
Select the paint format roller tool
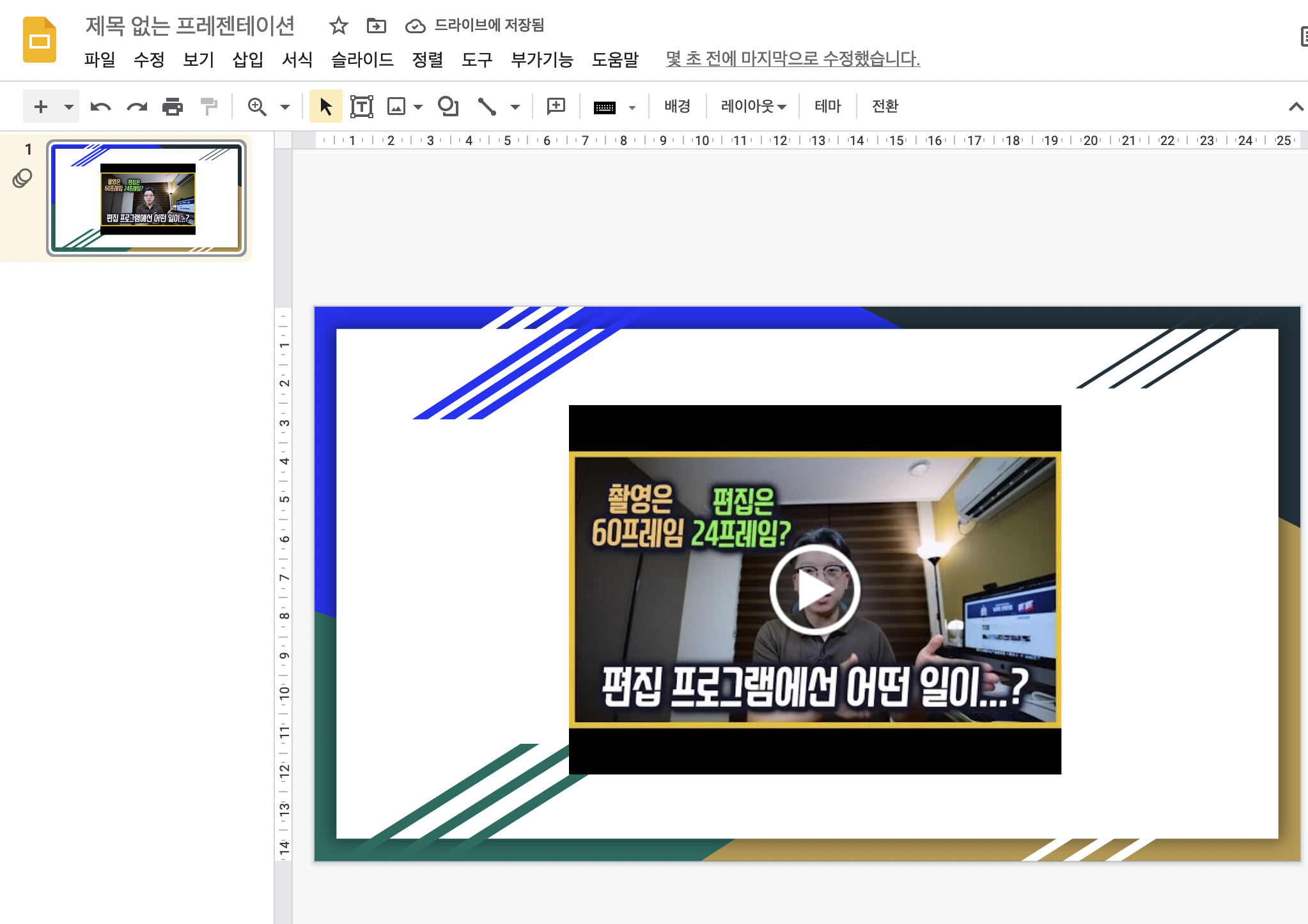[x=208, y=107]
